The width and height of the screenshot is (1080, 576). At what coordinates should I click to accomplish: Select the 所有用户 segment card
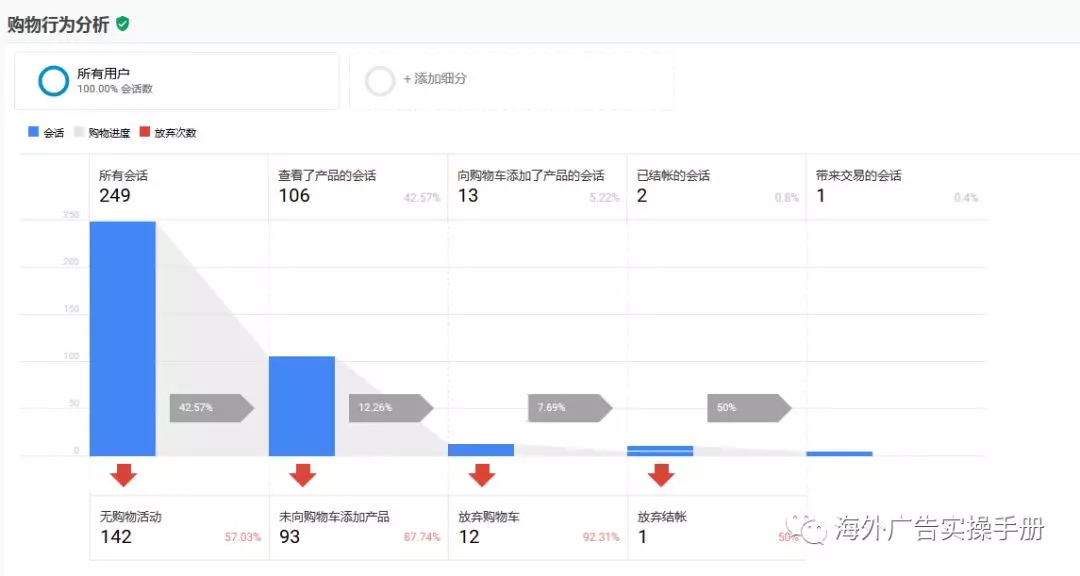[x=176, y=81]
